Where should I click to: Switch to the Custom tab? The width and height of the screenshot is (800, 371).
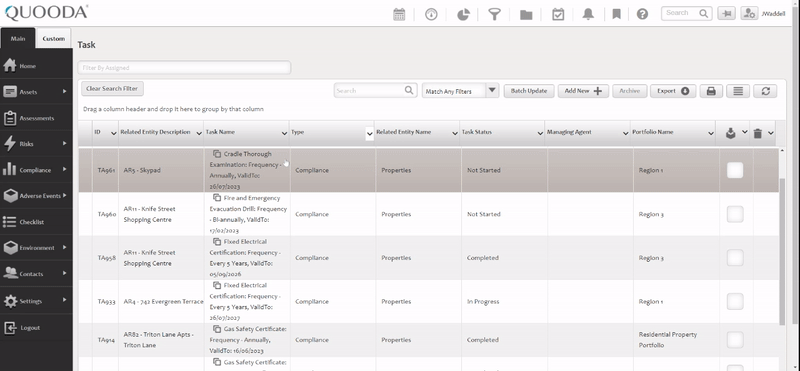[54, 38]
